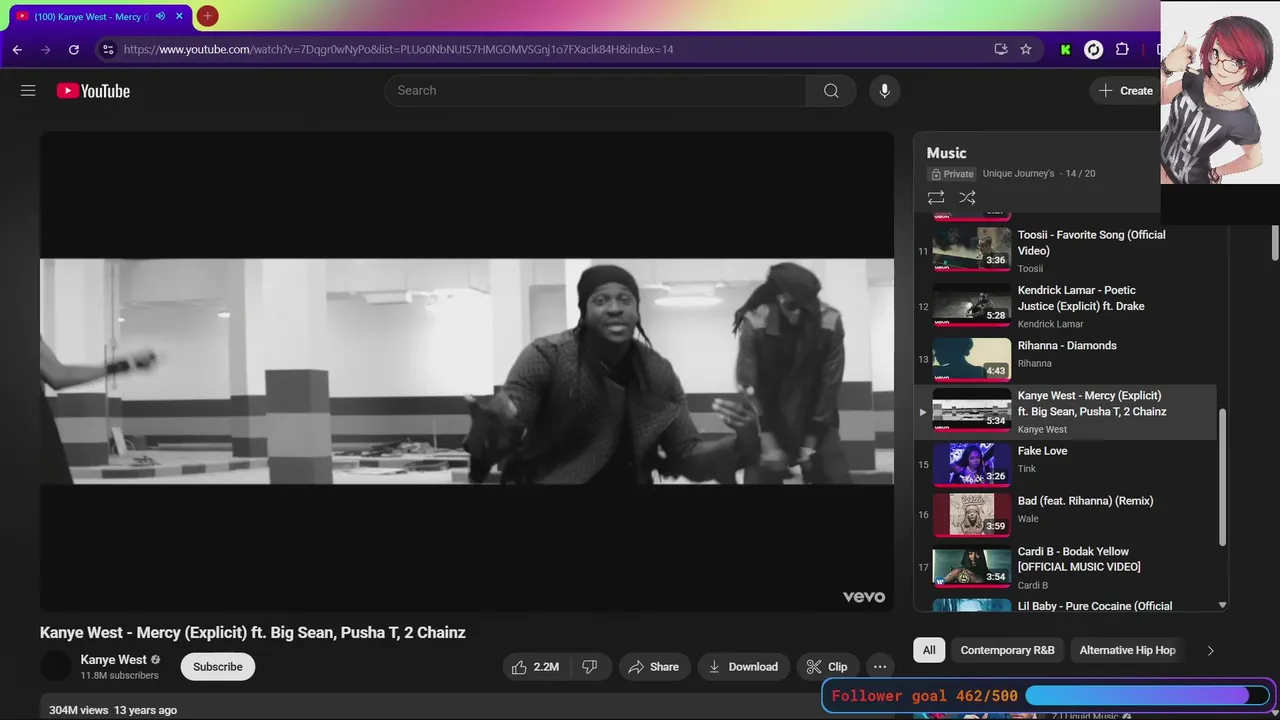View site information icon in address bar
Screen dimensions: 1280x720
[x=108, y=49]
